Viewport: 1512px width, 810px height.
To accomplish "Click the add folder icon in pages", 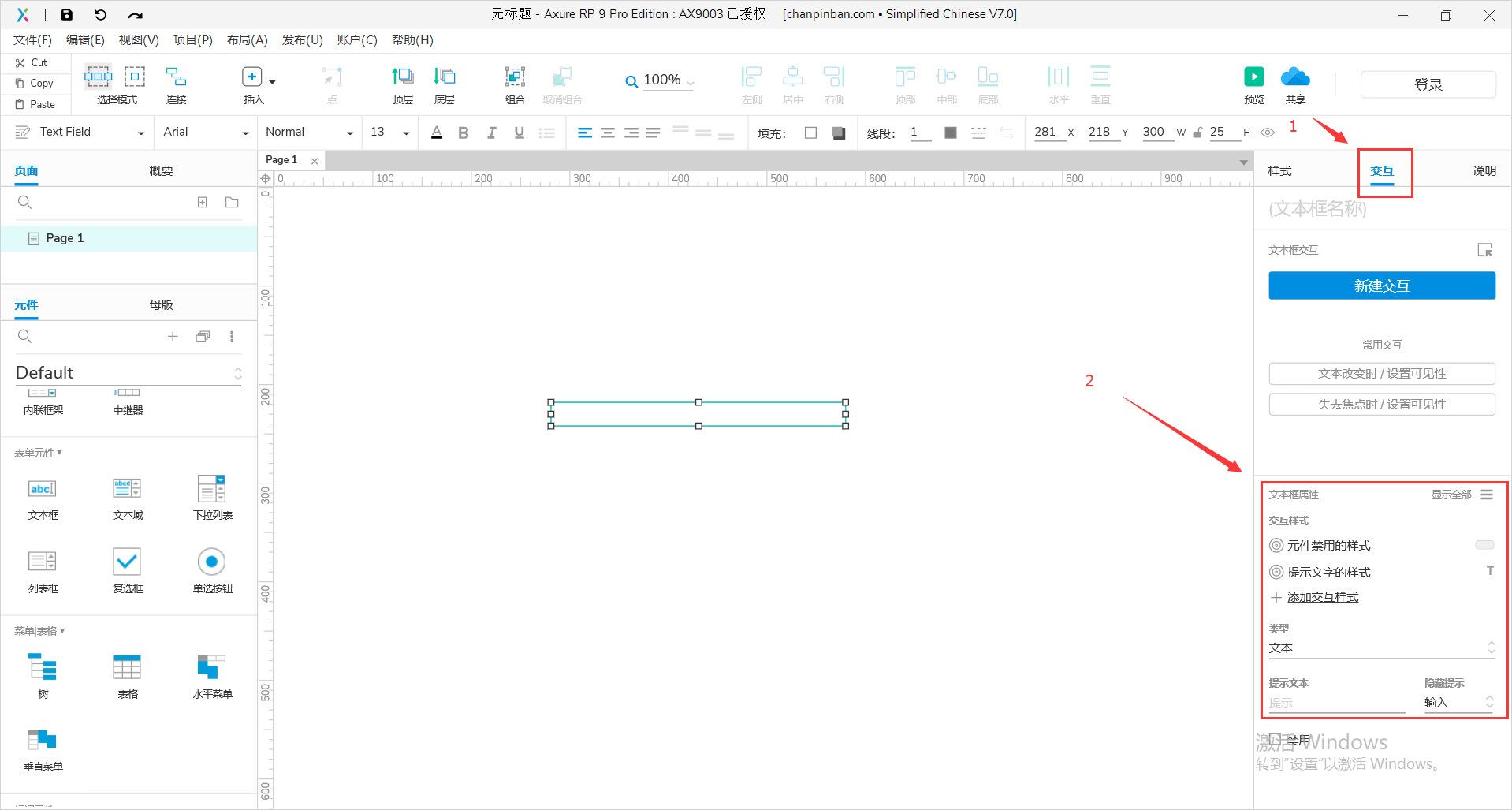I will point(232,203).
